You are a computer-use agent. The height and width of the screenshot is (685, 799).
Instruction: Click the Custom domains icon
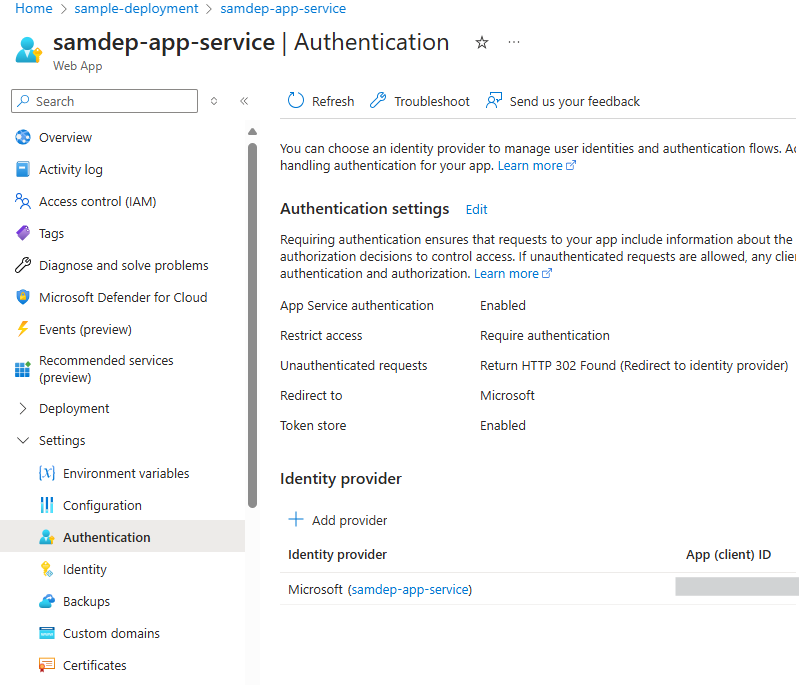[47, 633]
